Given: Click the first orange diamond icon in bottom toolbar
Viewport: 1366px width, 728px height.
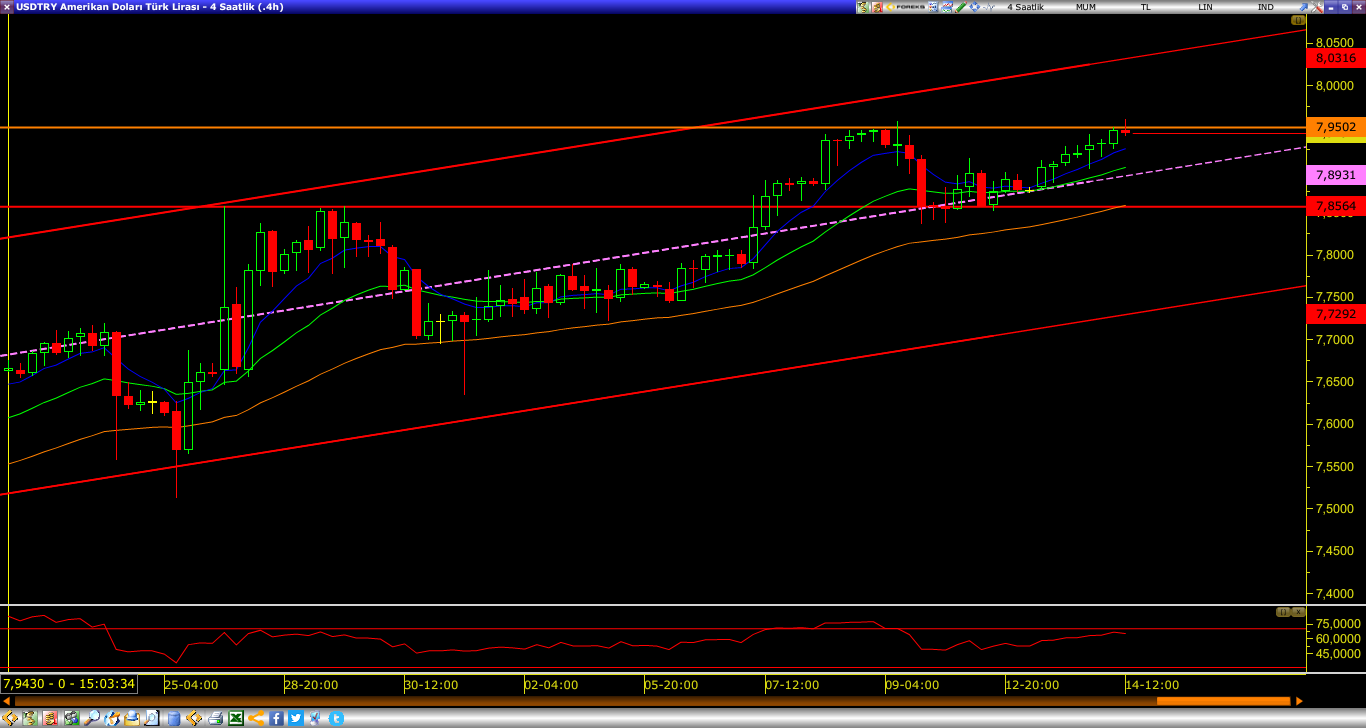Looking at the screenshot, I should [9, 718].
